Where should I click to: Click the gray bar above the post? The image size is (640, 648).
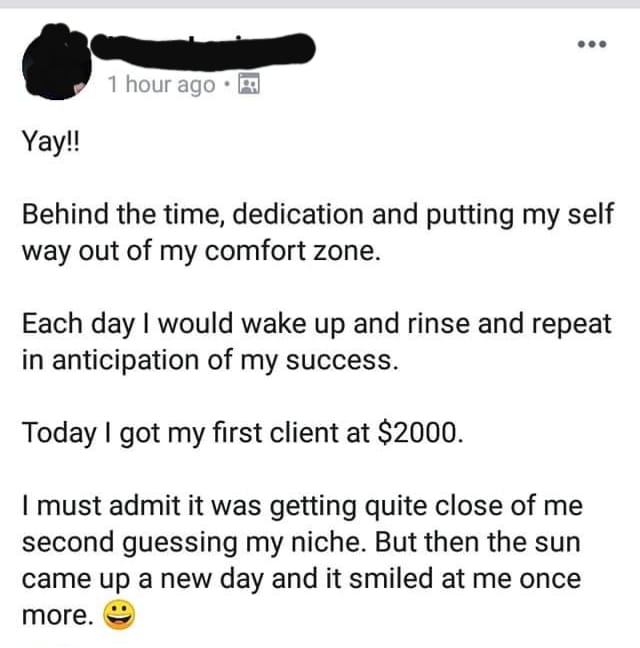tap(320, 4)
